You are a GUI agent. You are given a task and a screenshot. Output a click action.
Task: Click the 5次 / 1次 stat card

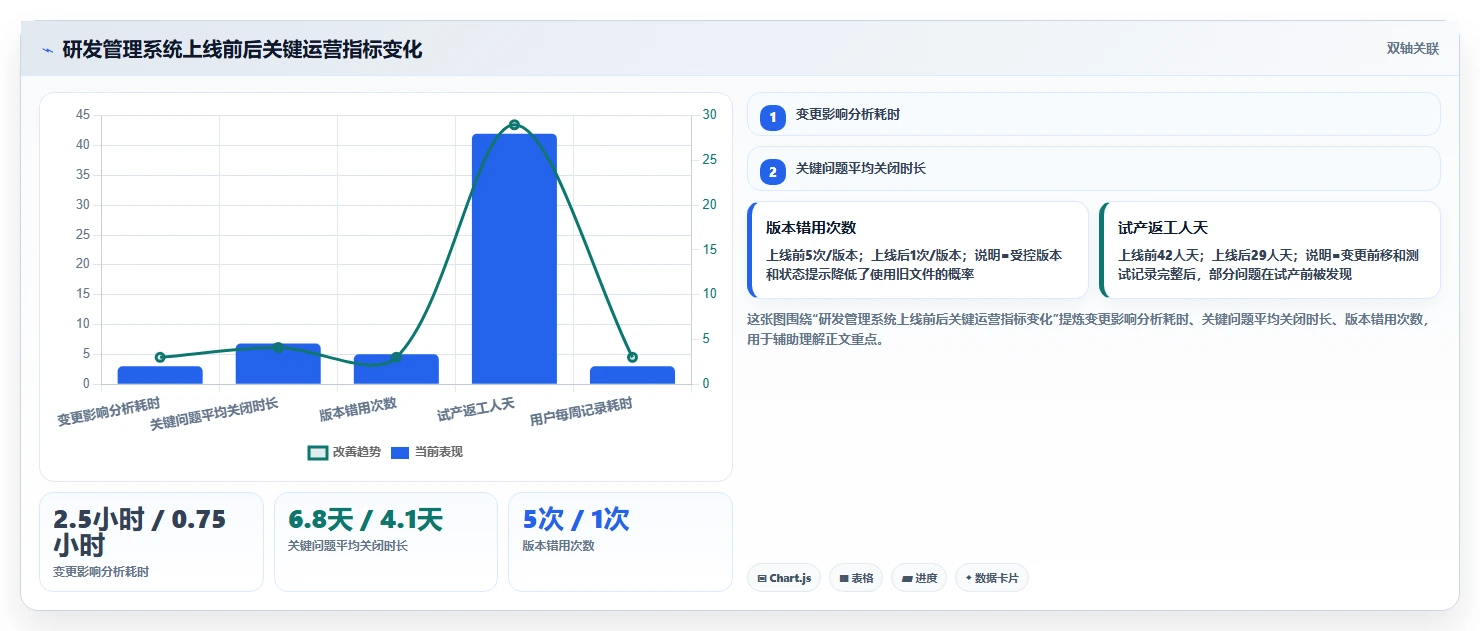tap(620, 542)
